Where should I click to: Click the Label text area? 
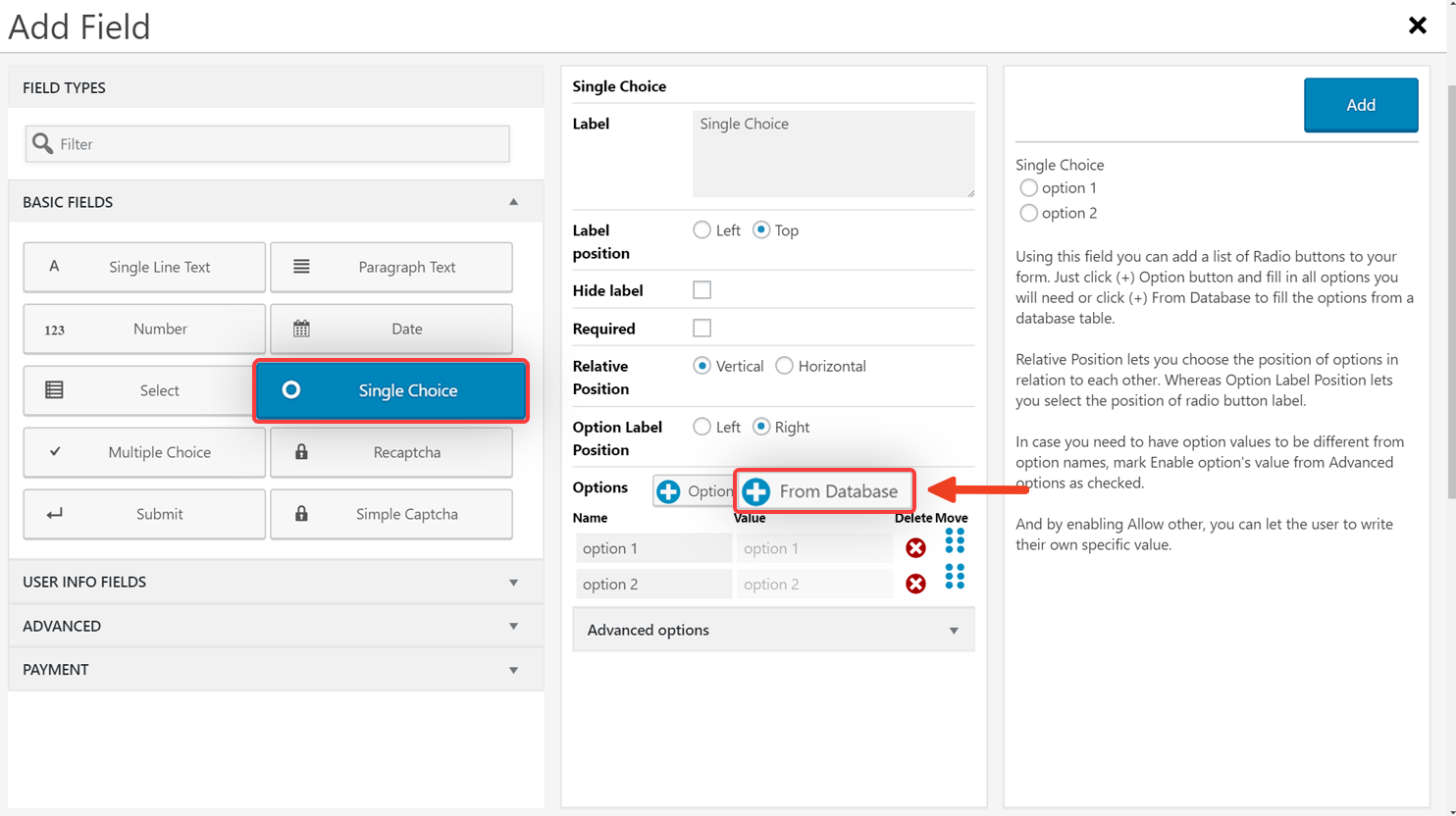(834, 154)
